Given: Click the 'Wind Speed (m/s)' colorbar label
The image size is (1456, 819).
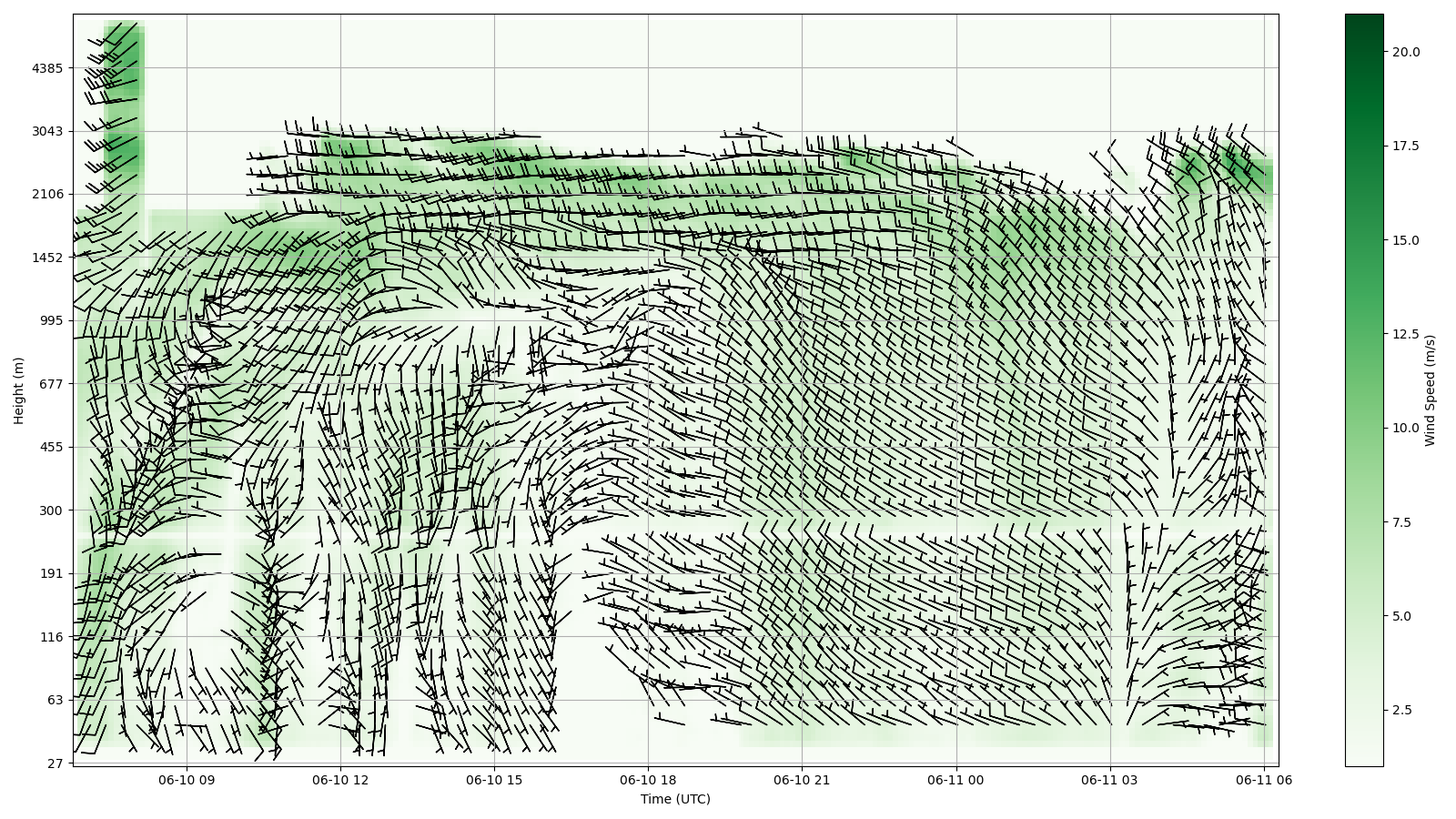Looking at the screenshot, I should 1430,389.
